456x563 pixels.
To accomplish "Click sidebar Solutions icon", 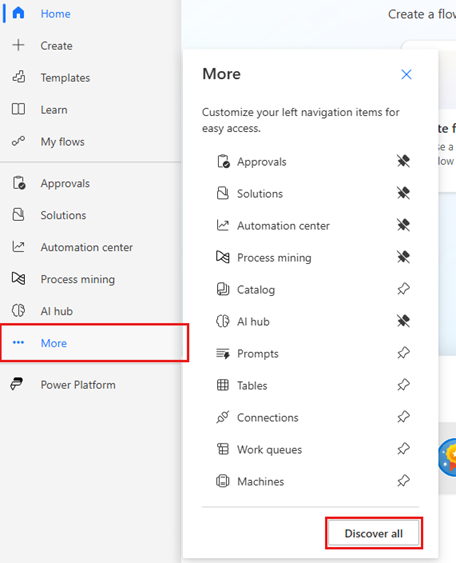I will click(x=18, y=215).
